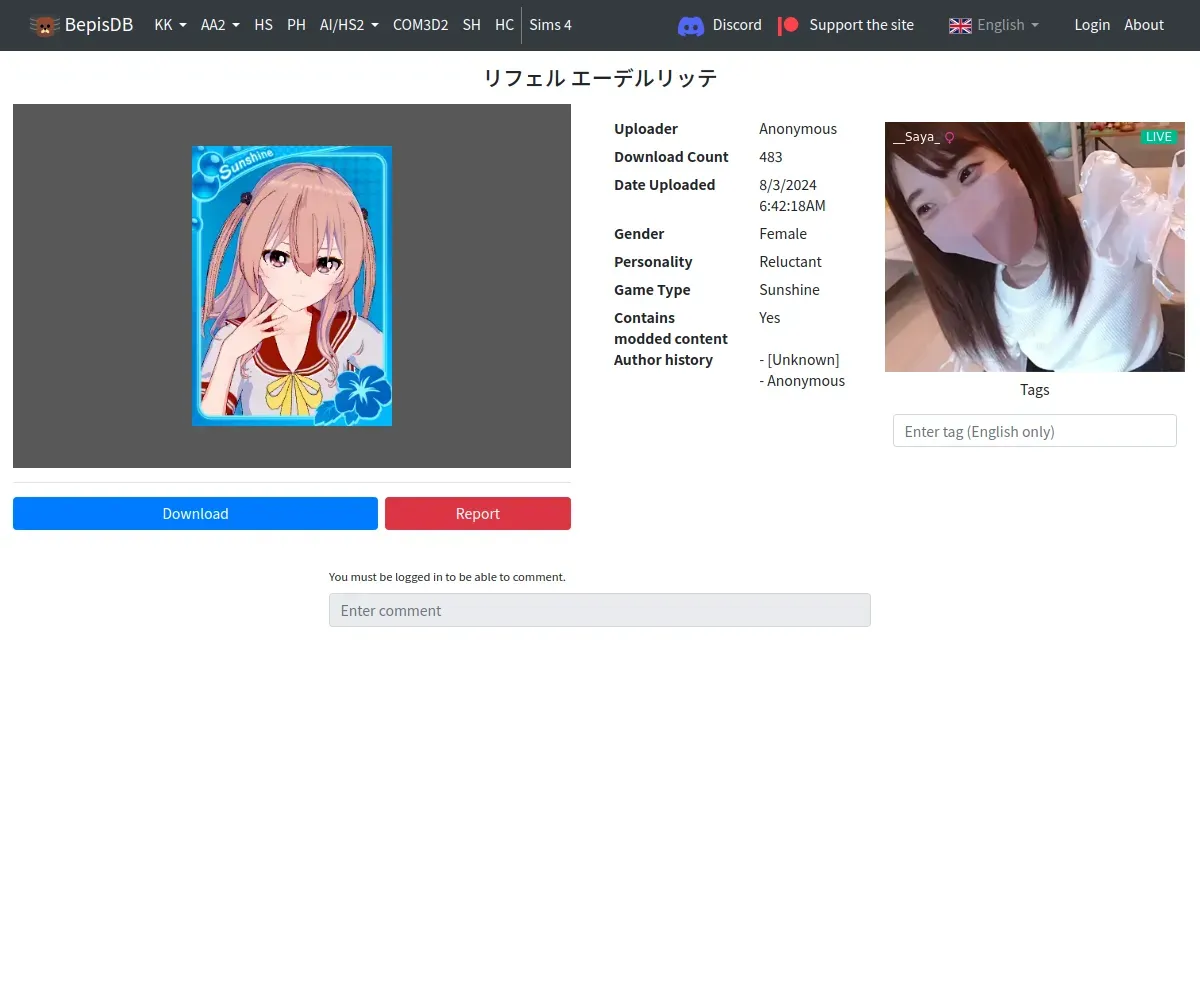The width and height of the screenshot is (1200, 1000).
Task: Open the SH section
Action: tap(471, 25)
